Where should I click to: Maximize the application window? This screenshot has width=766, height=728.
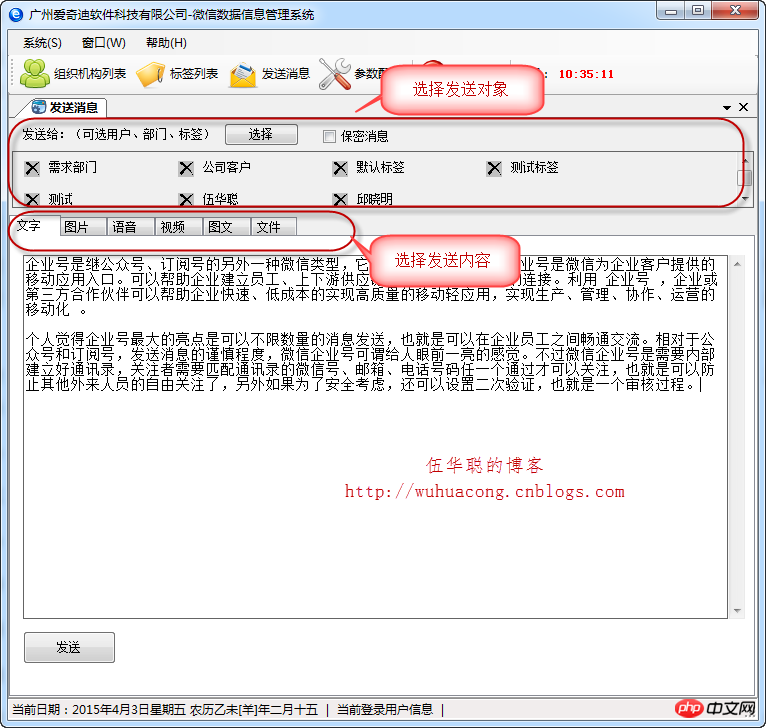pos(698,11)
